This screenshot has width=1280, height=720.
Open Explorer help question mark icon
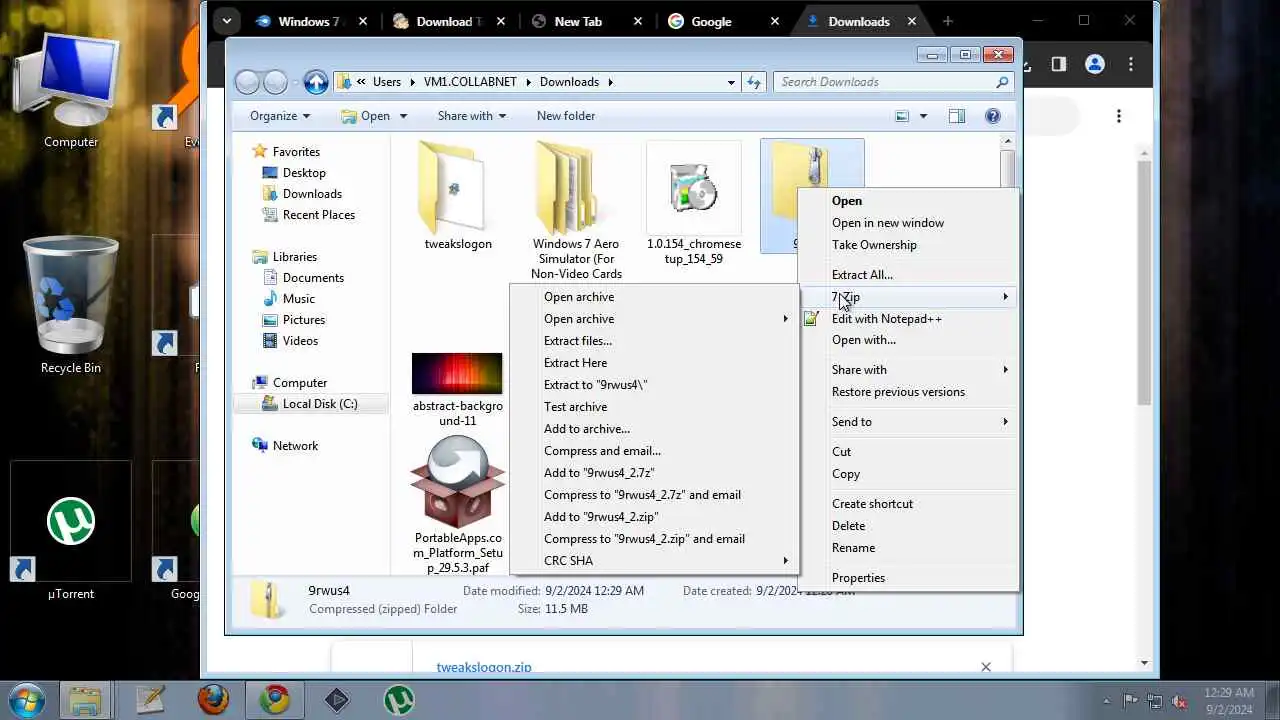pyautogui.click(x=993, y=116)
